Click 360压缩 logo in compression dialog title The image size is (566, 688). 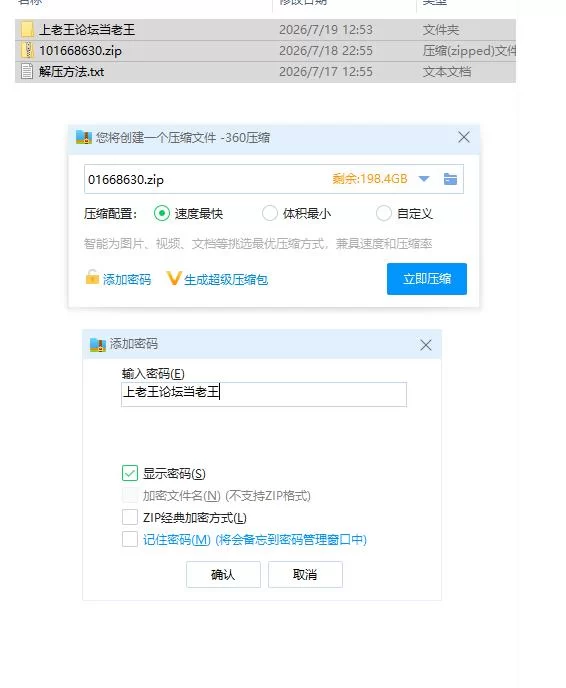pos(83,137)
